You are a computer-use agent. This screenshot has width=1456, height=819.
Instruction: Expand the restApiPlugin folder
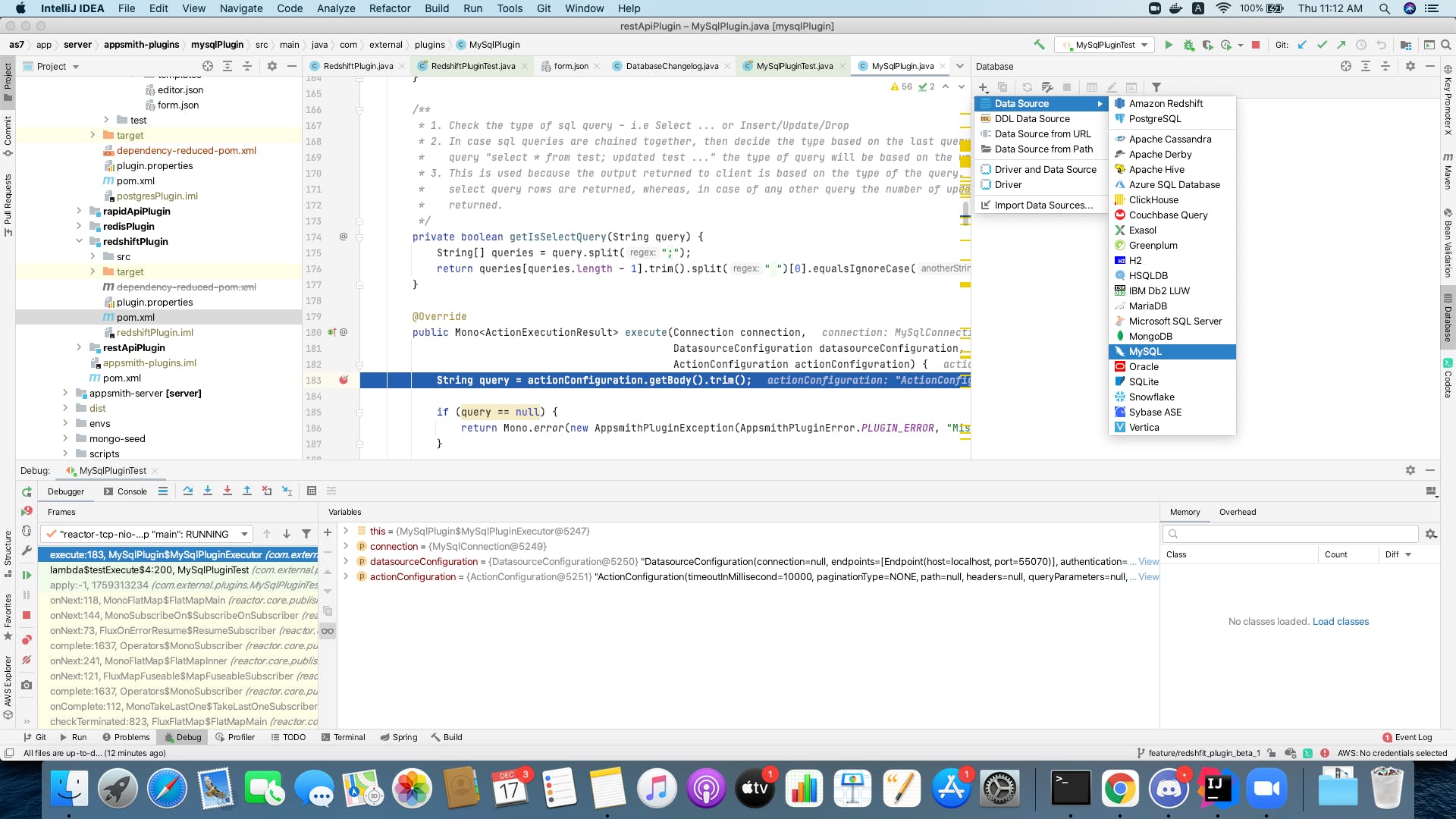point(79,348)
